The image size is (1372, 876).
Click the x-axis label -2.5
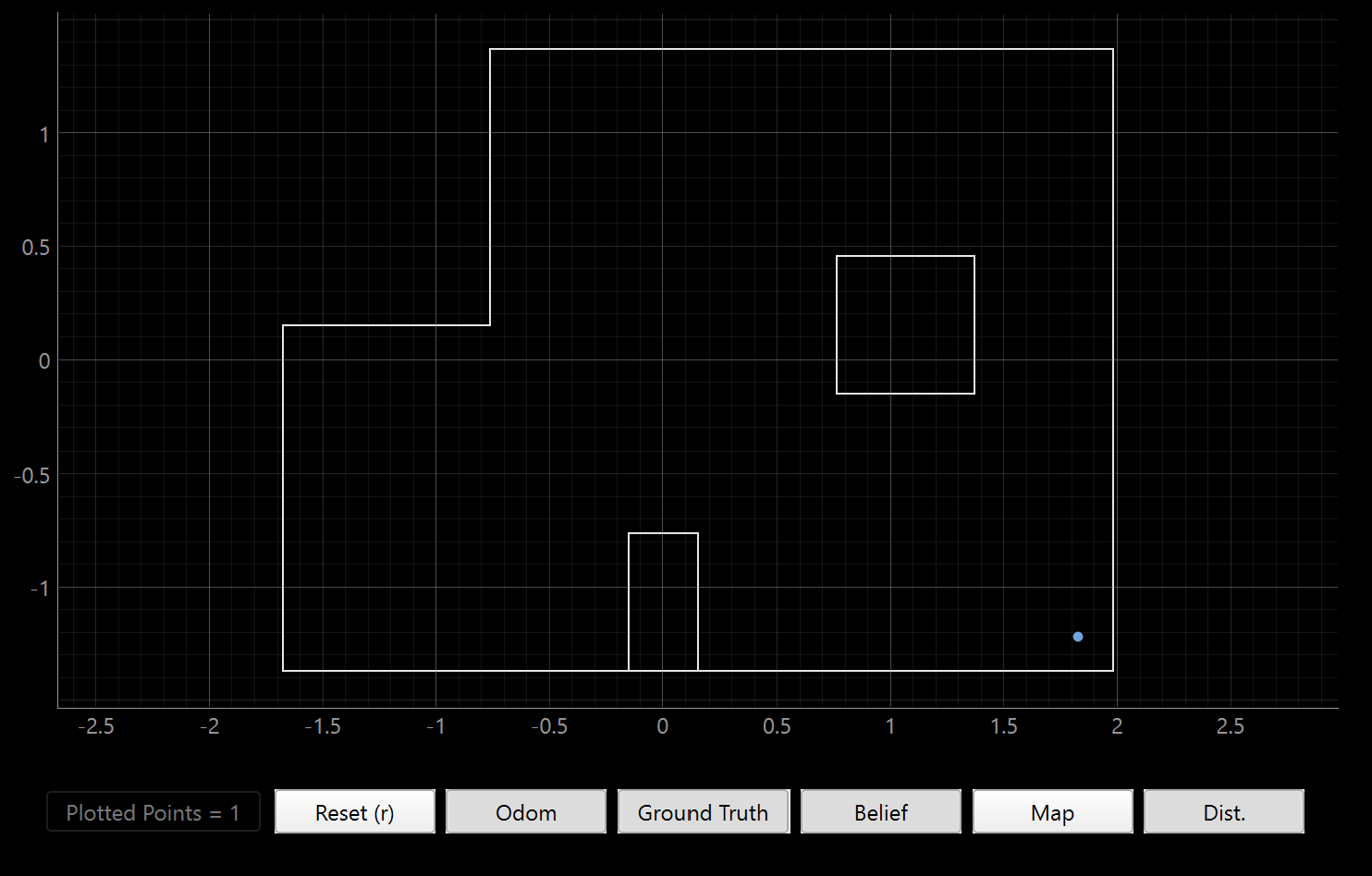tap(96, 726)
